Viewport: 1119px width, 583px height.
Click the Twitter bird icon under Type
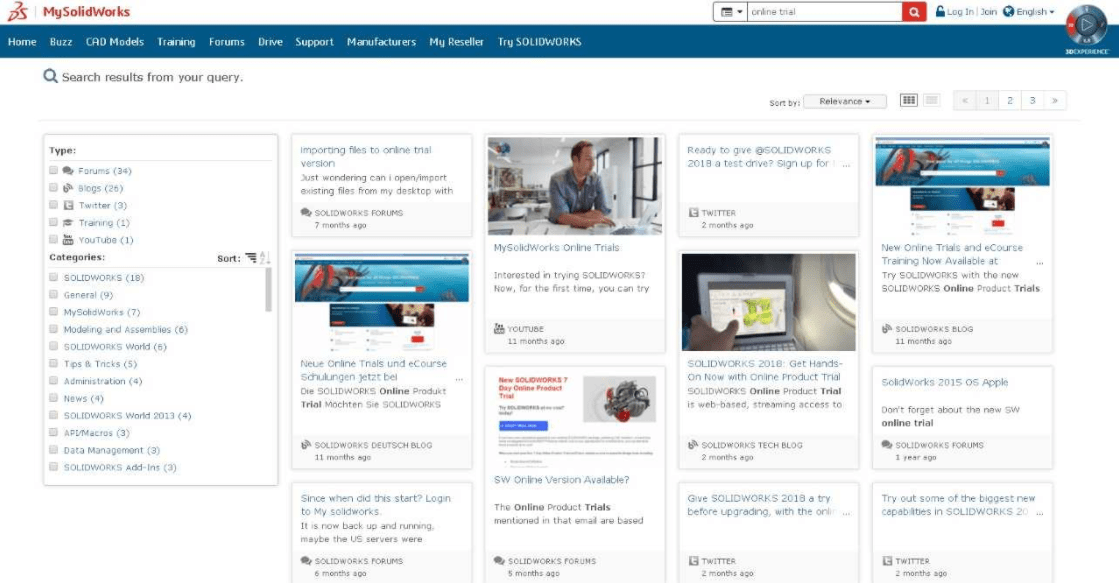[69, 205]
